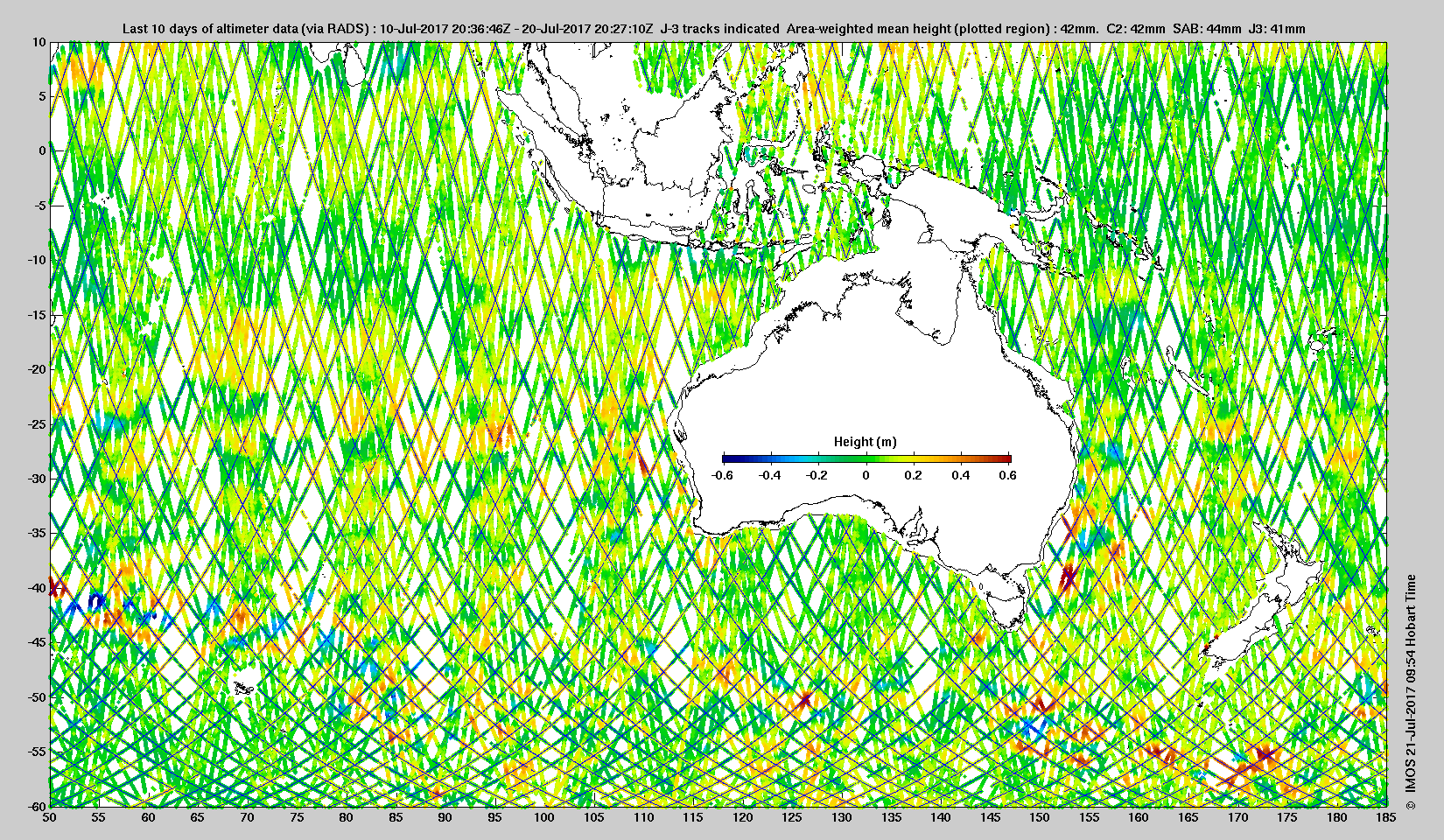Click the '-0.2' colorbar tick label
The image size is (1444, 840).
[x=817, y=475]
